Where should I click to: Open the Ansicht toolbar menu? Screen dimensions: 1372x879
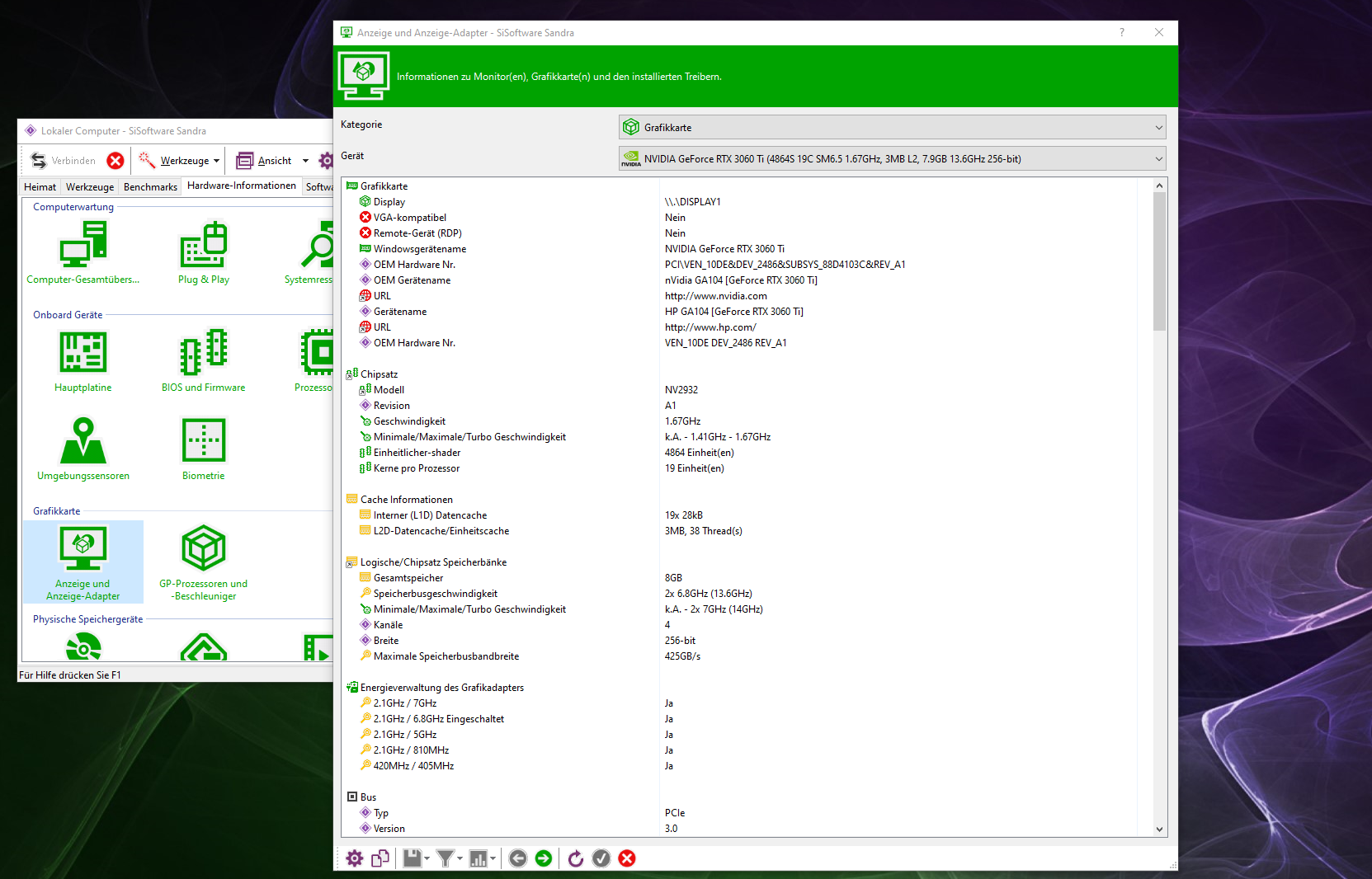click(272, 161)
